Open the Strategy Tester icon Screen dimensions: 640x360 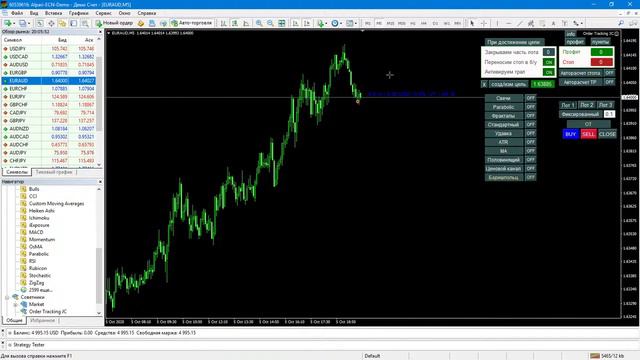(x=84, y=23)
